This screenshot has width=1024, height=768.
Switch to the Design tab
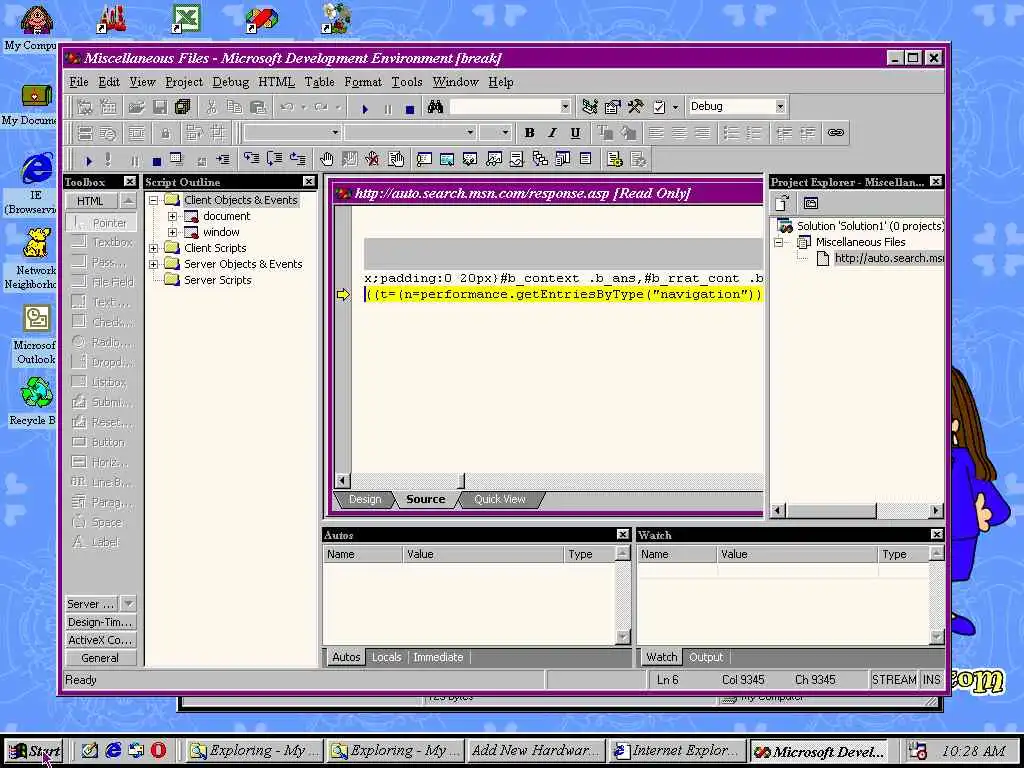tap(364, 500)
